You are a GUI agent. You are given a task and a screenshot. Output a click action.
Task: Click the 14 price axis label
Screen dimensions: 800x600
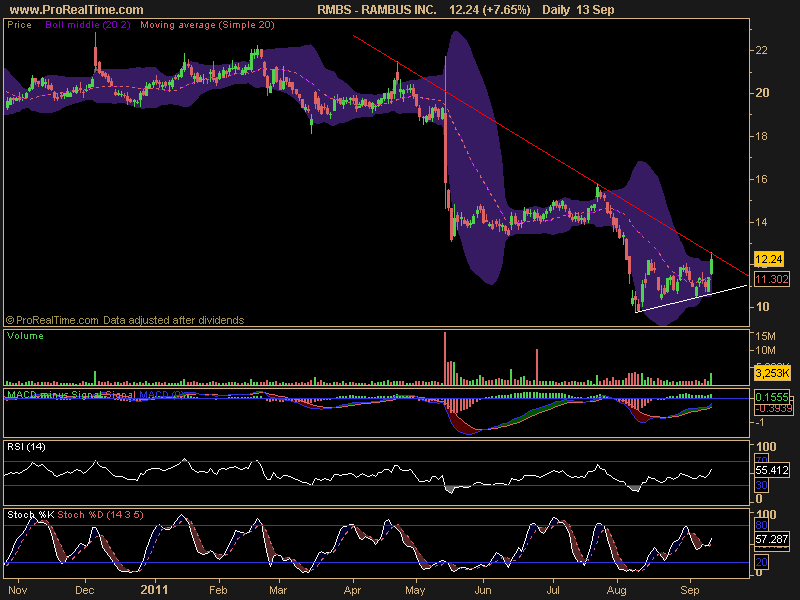click(x=762, y=222)
